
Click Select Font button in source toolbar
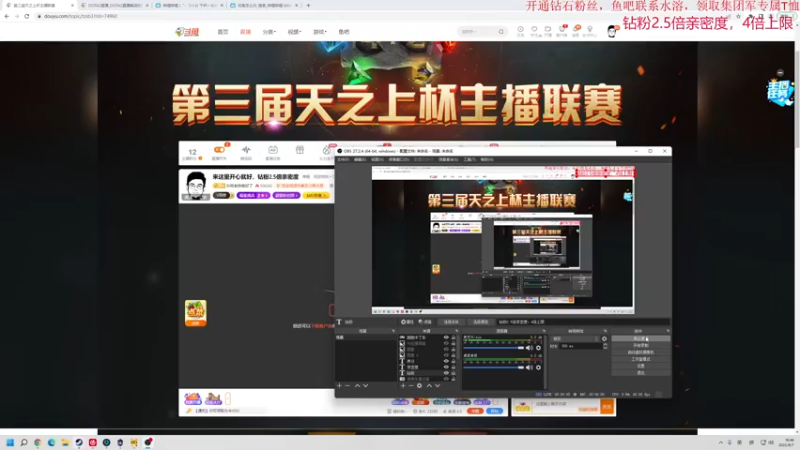click(x=451, y=322)
